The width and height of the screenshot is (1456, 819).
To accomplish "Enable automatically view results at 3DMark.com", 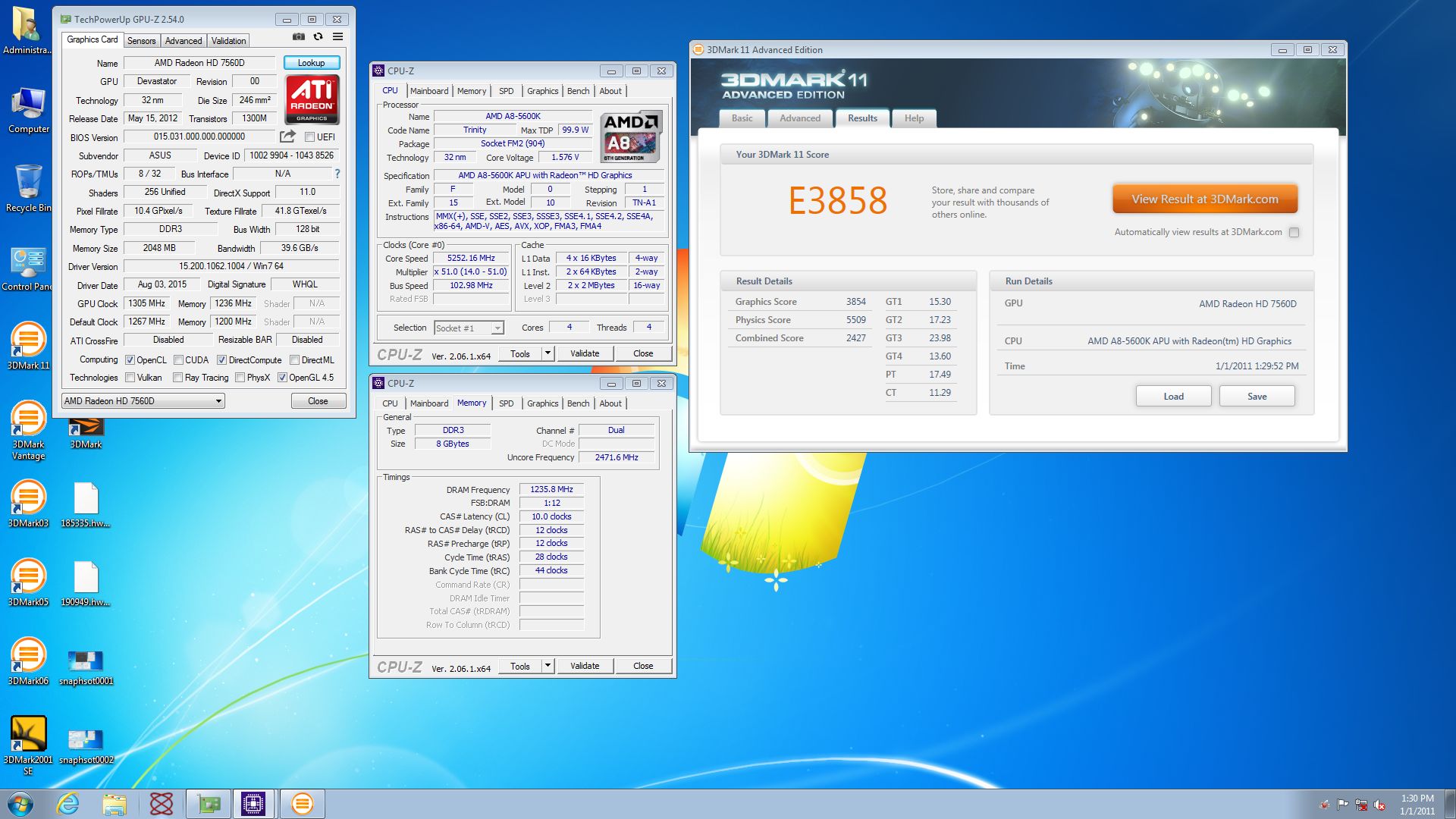I will point(1294,233).
